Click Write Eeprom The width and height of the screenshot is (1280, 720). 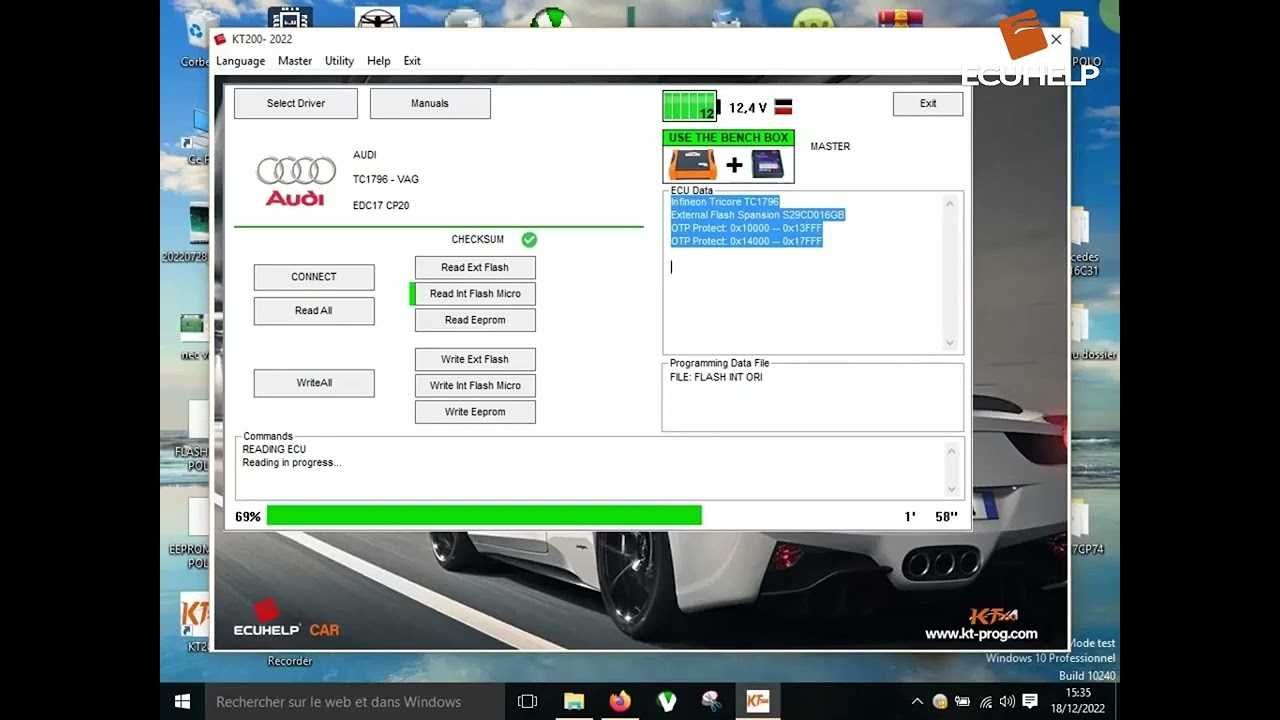point(475,412)
